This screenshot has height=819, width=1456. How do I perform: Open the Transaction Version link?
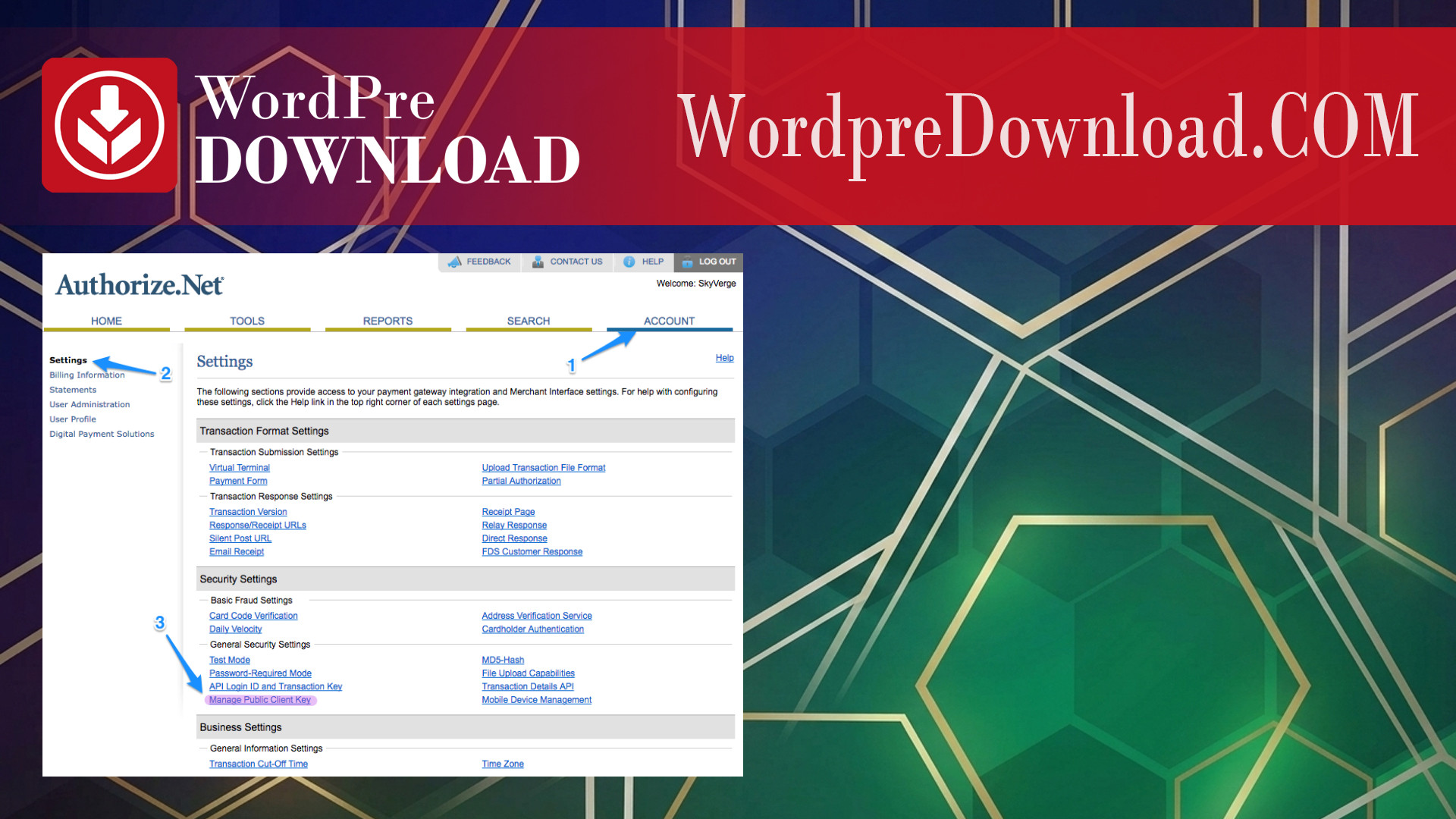click(x=248, y=512)
